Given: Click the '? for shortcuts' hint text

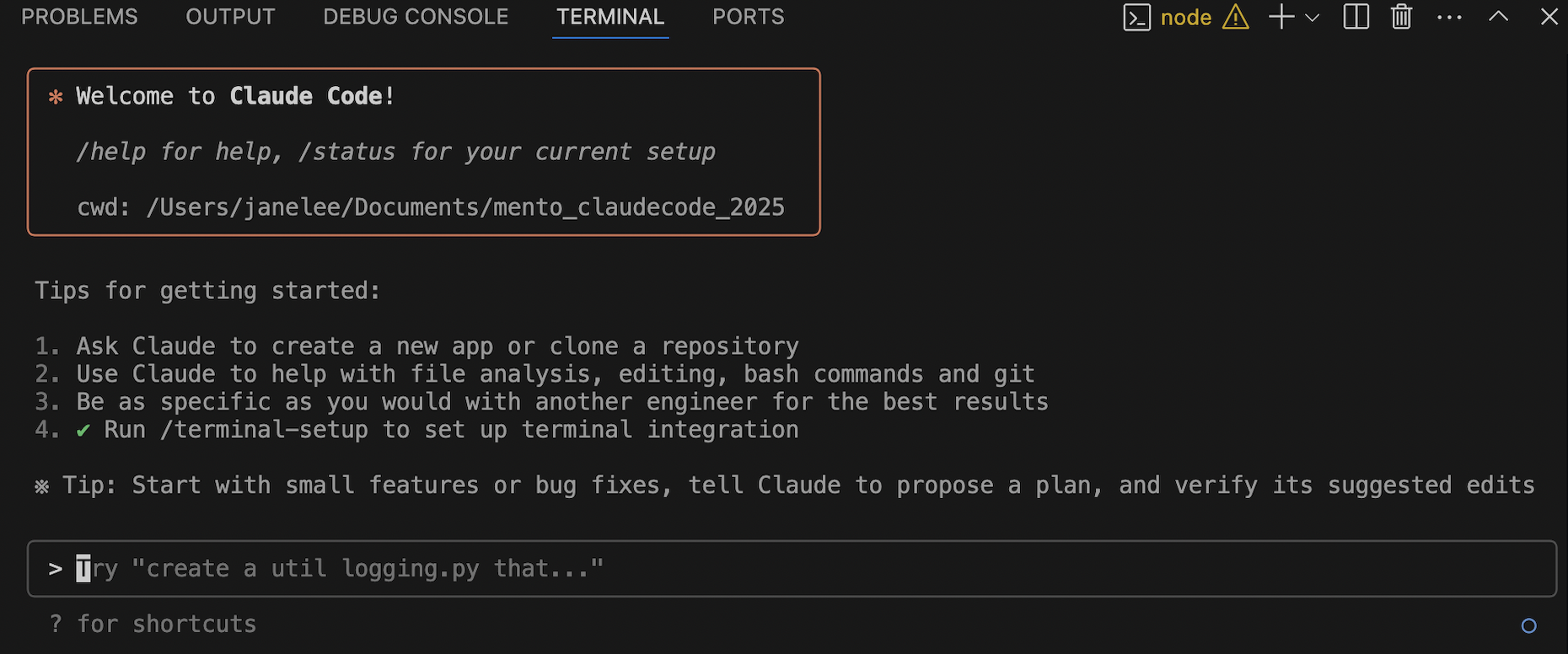Looking at the screenshot, I should (x=153, y=625).
